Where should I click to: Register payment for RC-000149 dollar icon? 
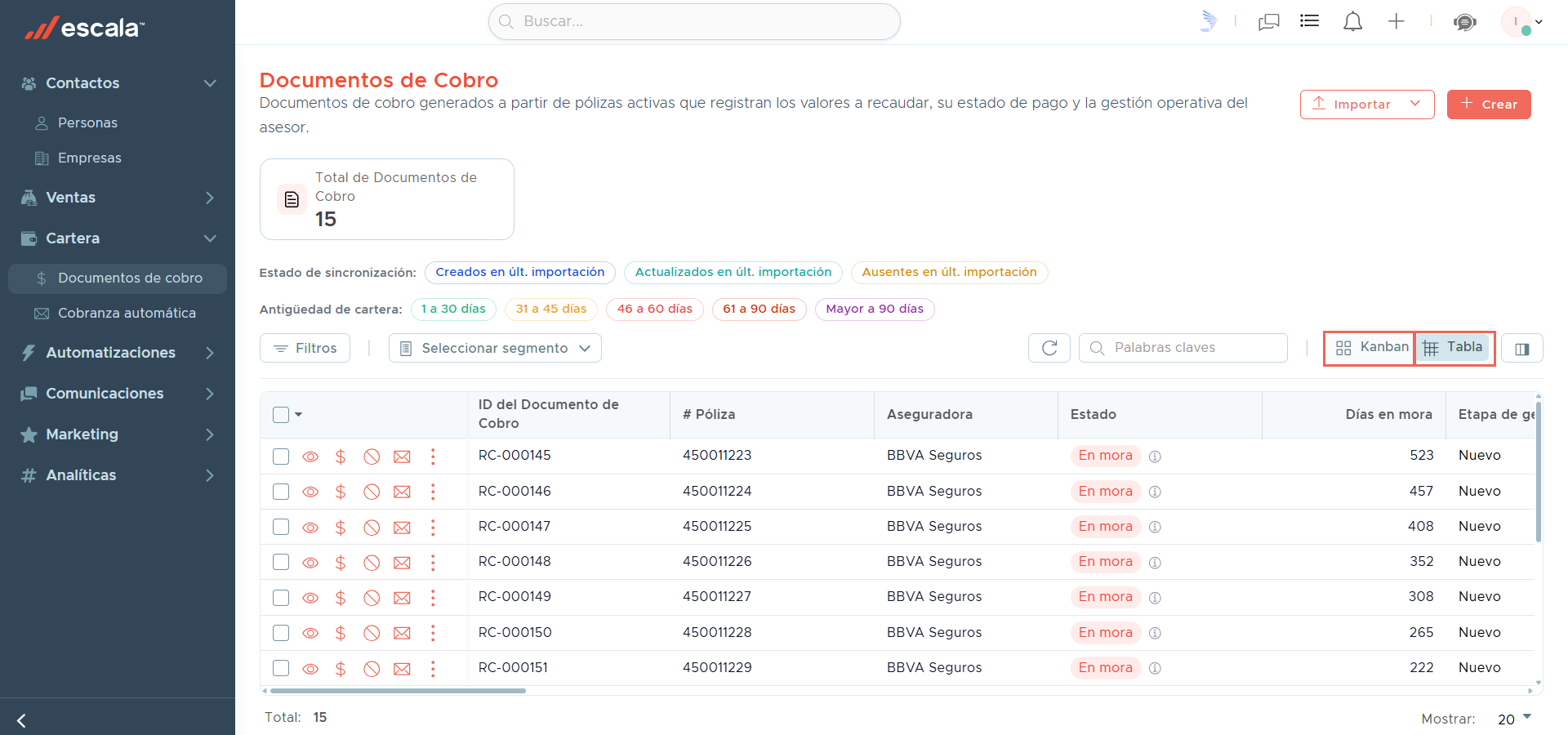click(341, 598)
